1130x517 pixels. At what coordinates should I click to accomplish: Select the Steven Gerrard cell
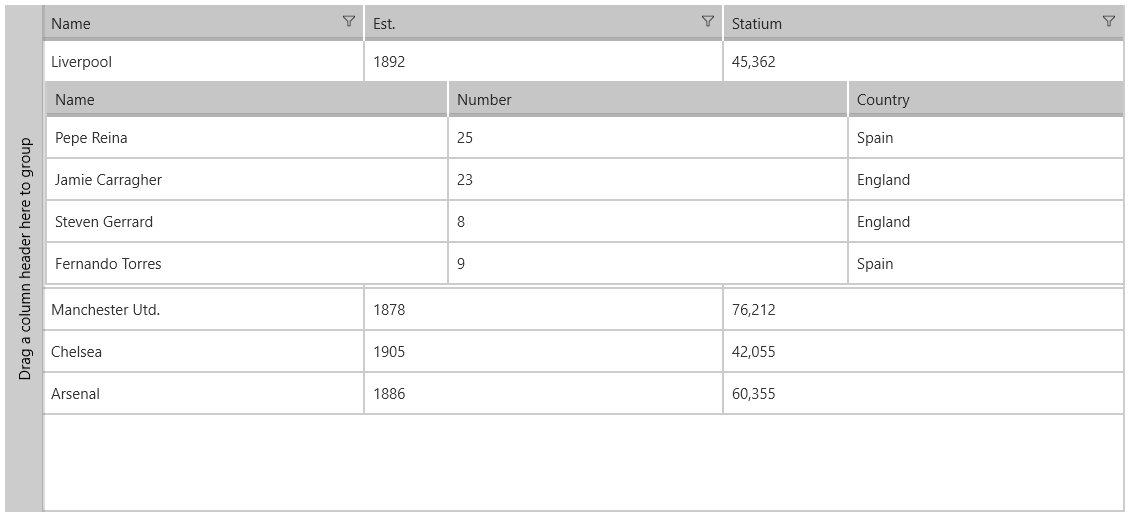coord(247,221)
